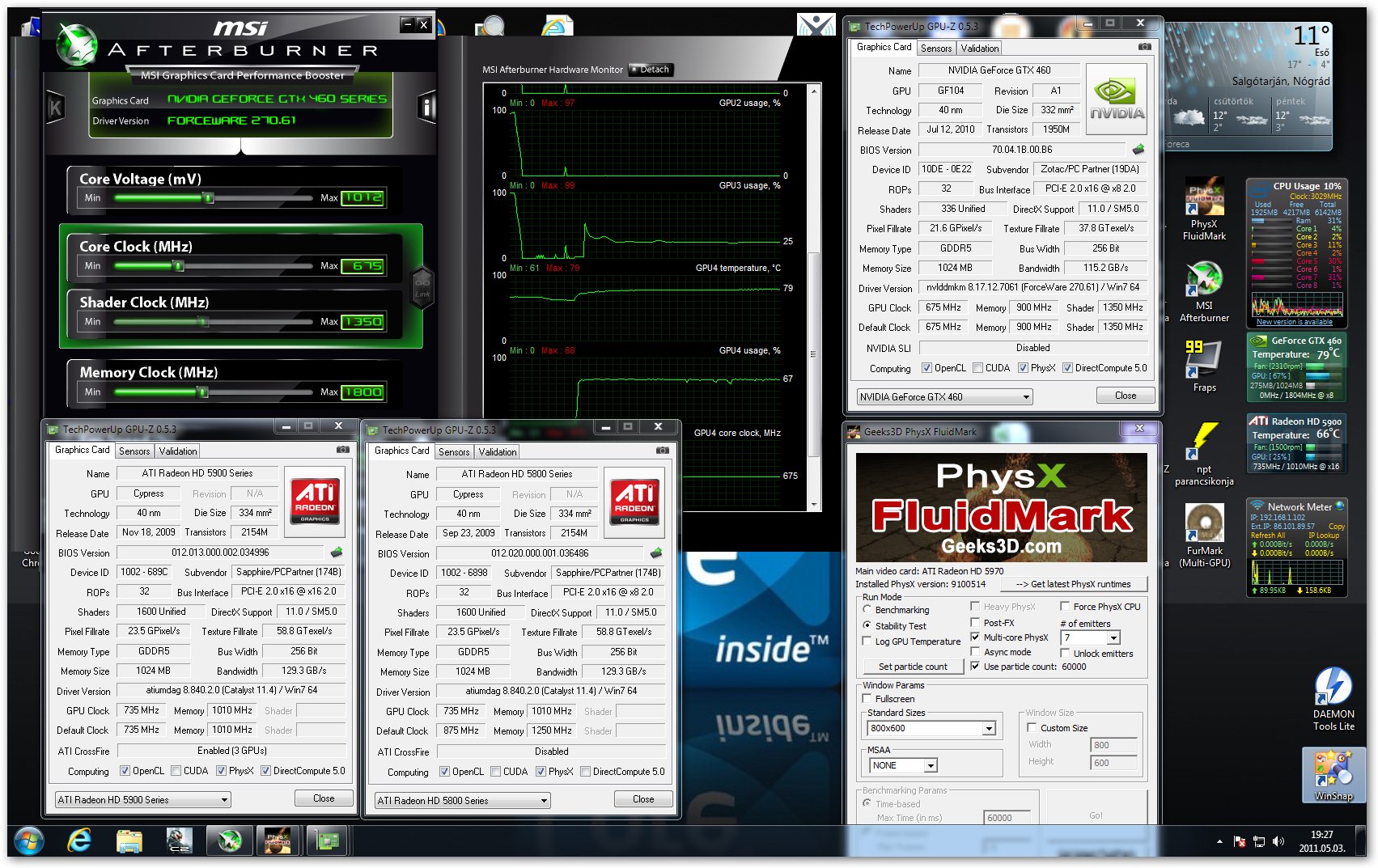1378x868 pixels.
Task: Click the BIOS save icon in GTX 460 GPU-Z
Action: coord(1138,150)
